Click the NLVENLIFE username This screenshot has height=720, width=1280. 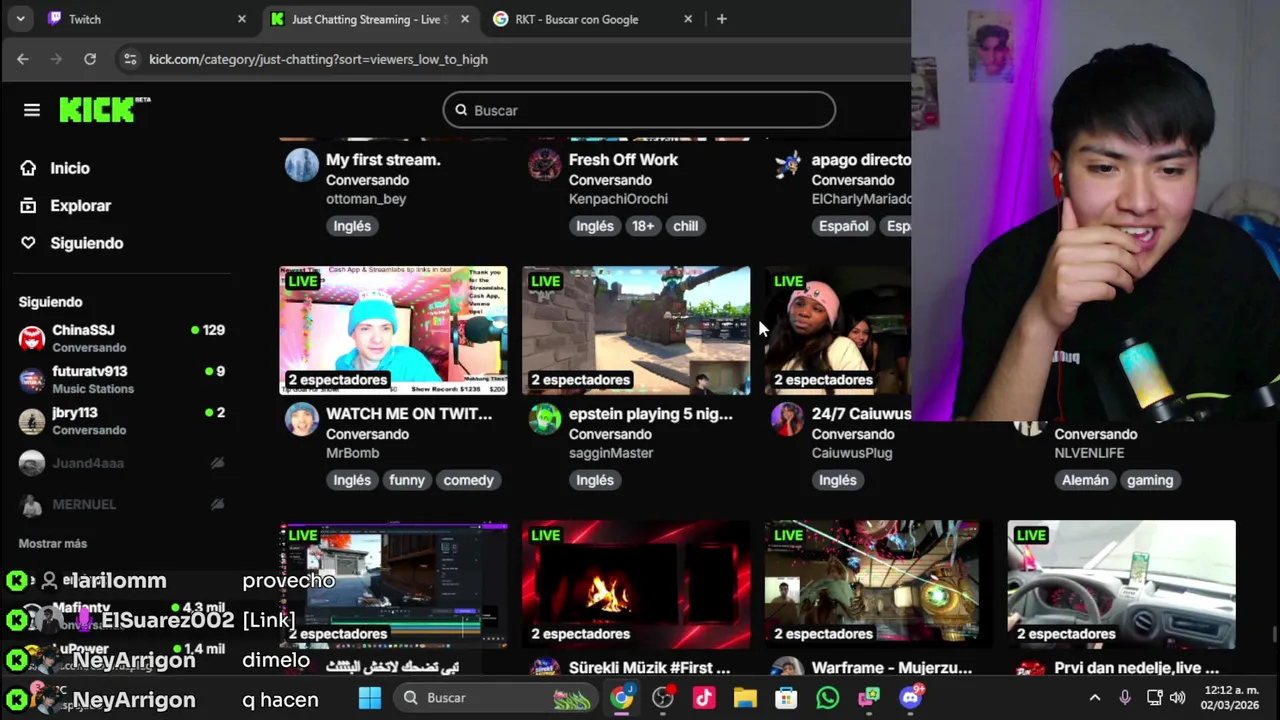coord(1089,453)
